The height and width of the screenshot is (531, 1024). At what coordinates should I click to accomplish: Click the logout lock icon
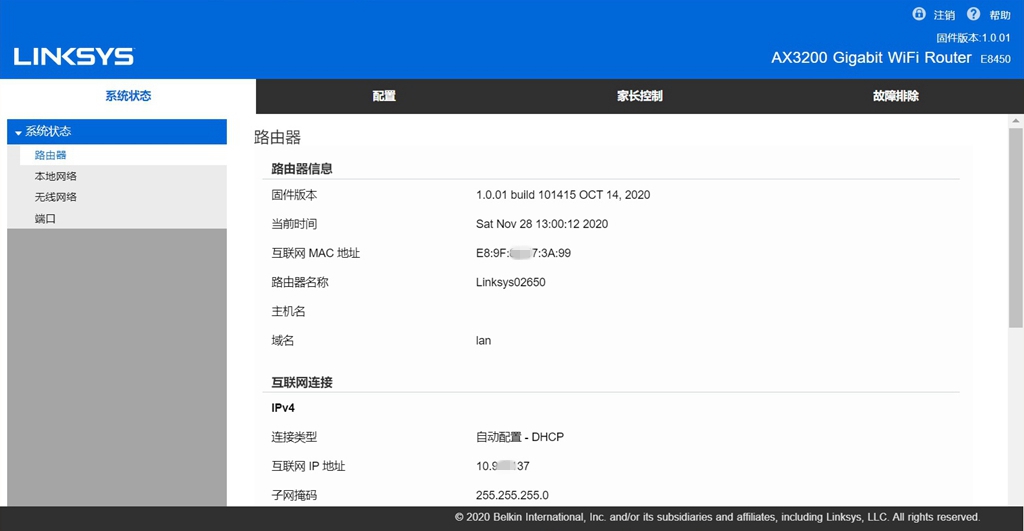919,14
